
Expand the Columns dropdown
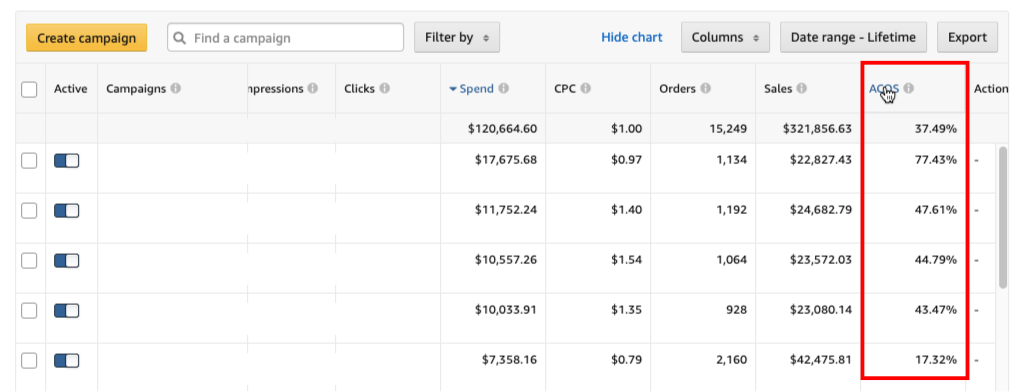click(725, 38)
